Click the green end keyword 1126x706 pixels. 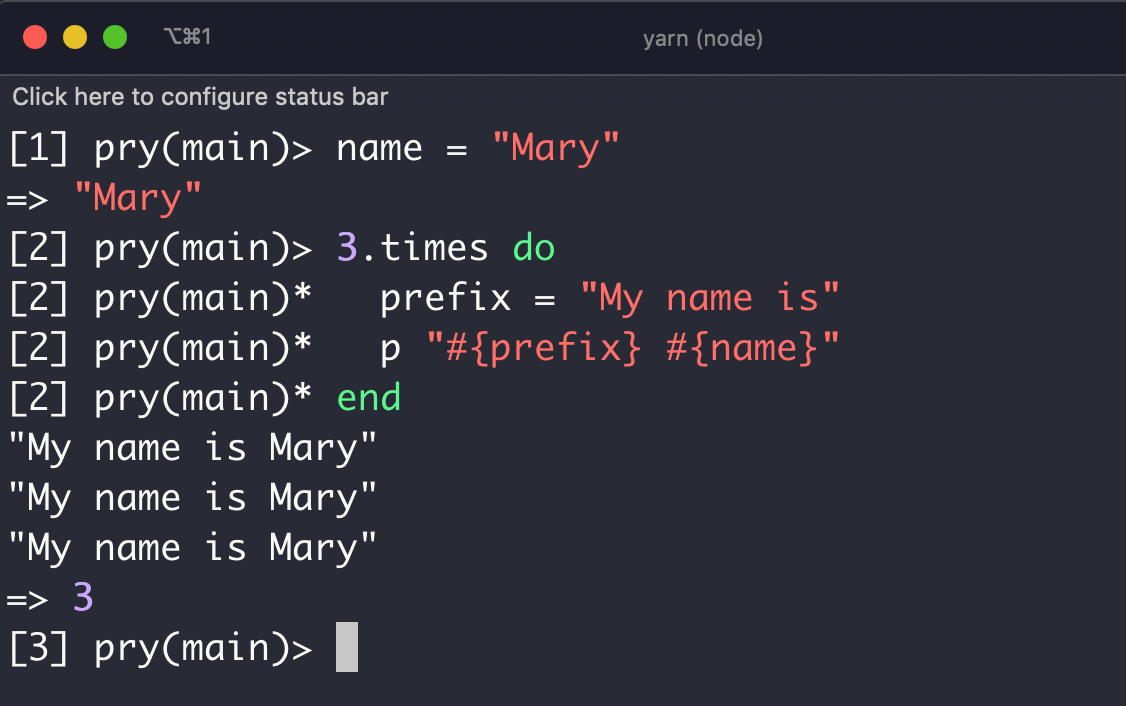[x=369, y=397]
